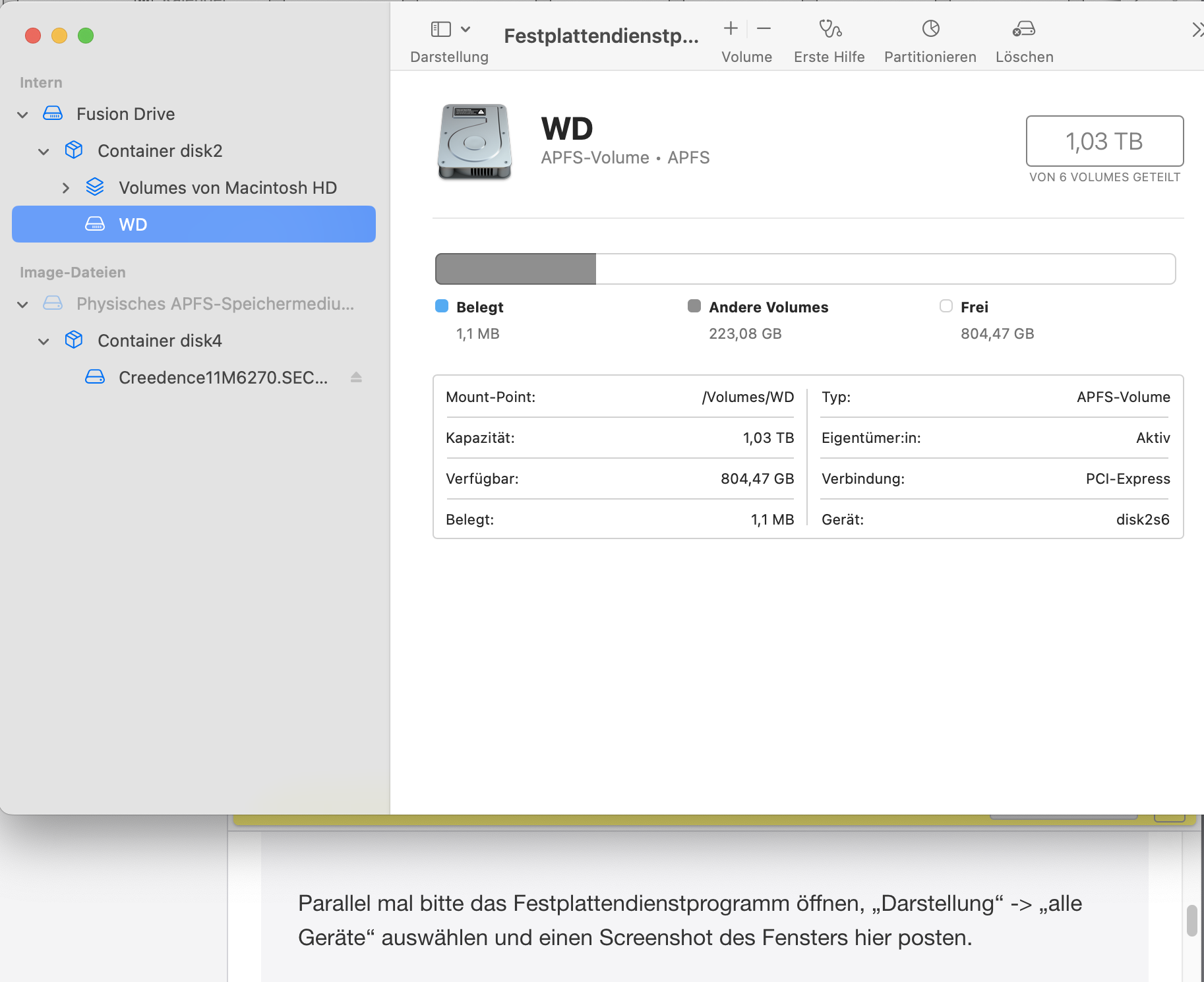Open the Partitionieren pie icon
1204x982 pixels.
[x=930, y=28]
